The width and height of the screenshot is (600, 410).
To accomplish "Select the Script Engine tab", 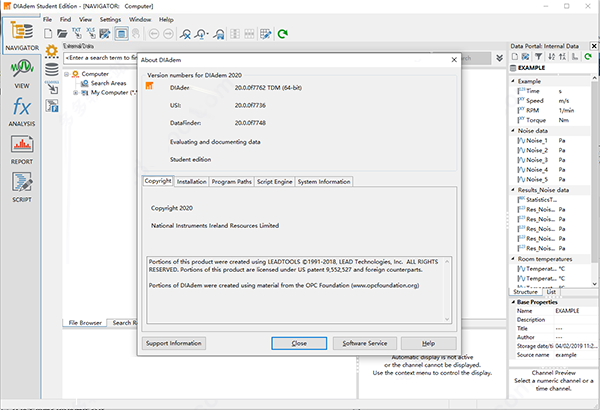I will click(274, 182).
